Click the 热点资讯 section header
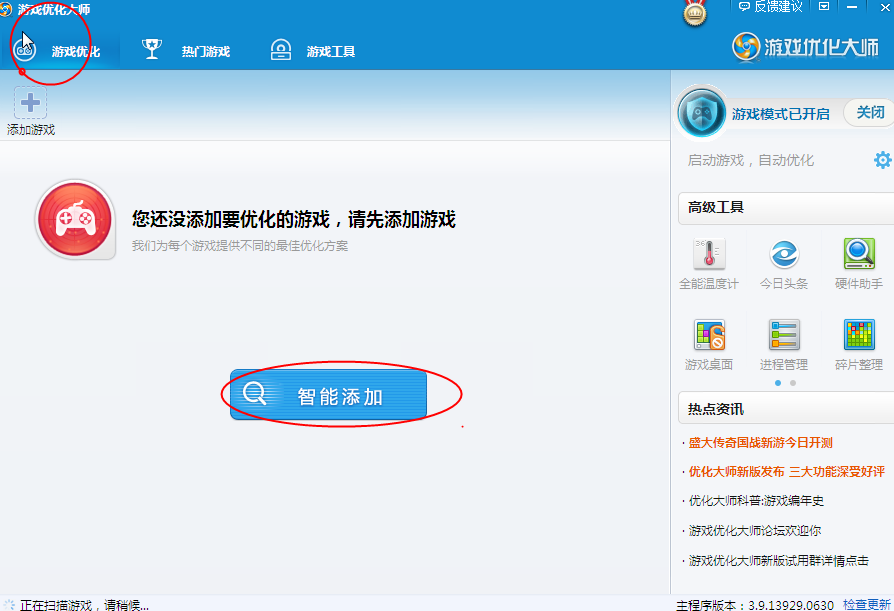The image size is (894, 611). pyautogui.click(x=786, y=409)
